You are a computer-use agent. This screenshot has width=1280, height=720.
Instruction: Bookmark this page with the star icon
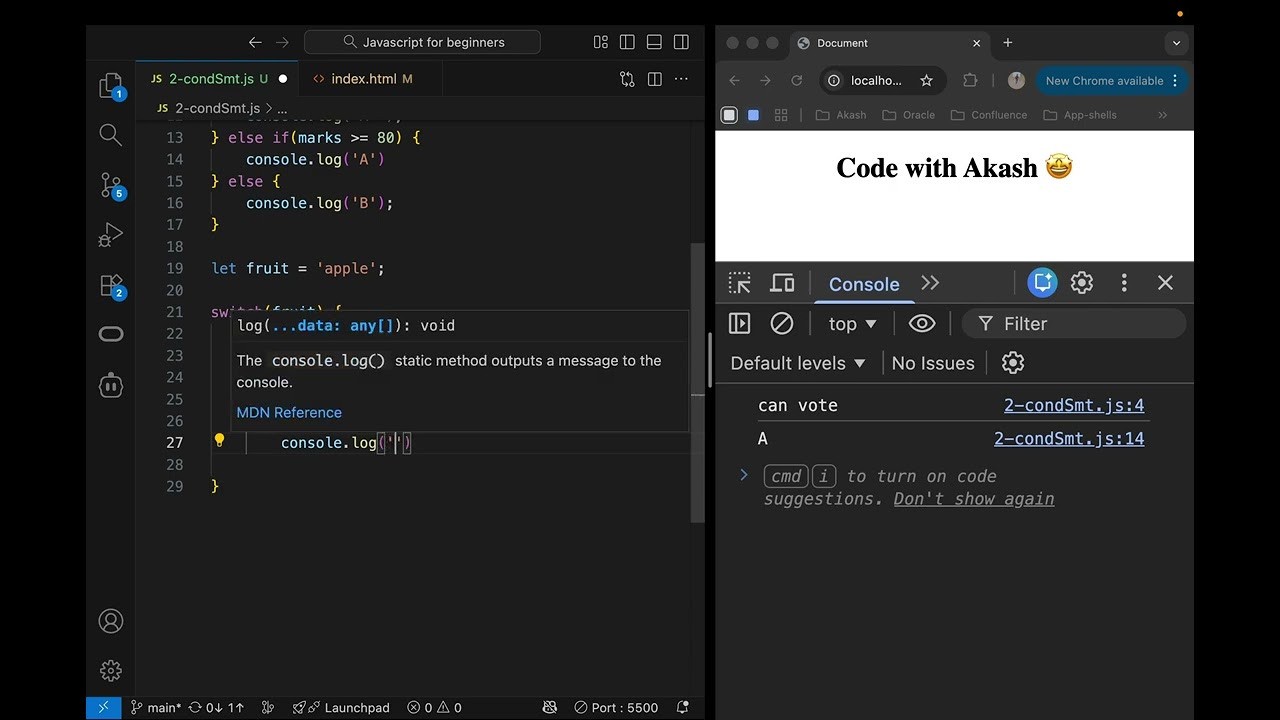tap(926, 81)
